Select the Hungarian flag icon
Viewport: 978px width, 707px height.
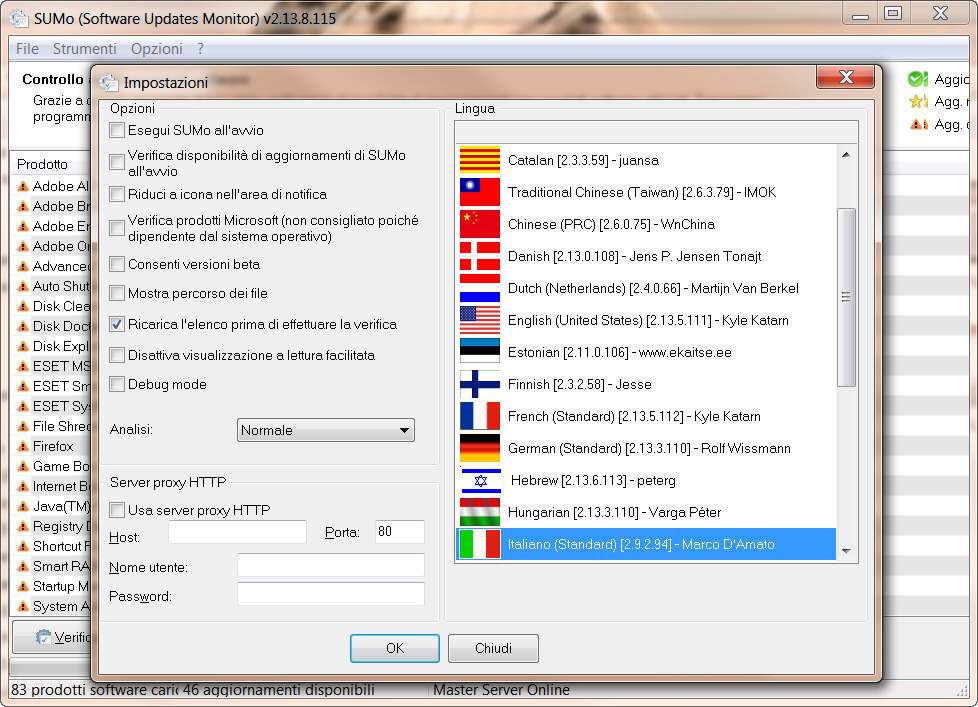click(x=480, y=512)
